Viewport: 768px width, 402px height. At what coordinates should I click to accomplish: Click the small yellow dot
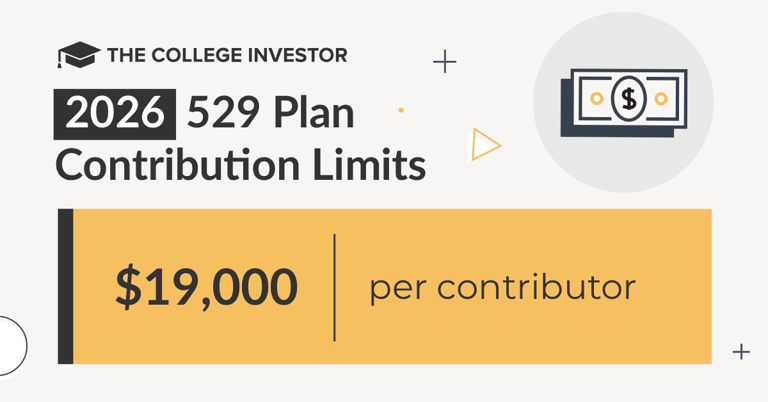click(401, 110)
